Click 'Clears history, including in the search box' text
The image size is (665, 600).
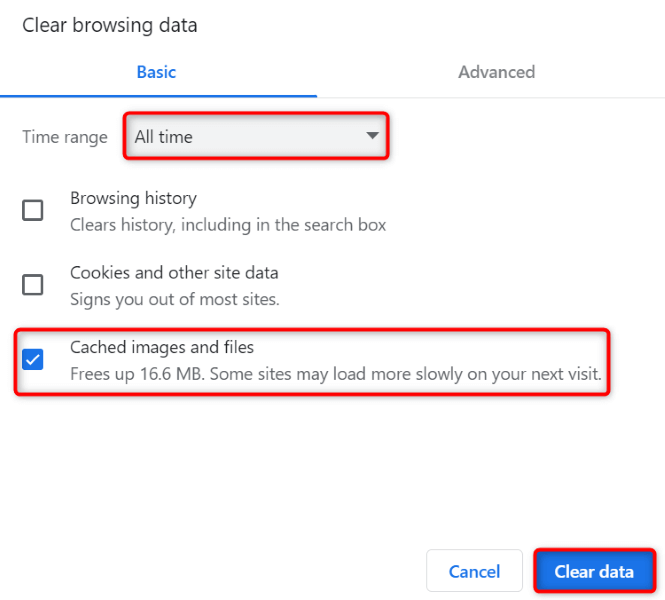[228, 225]
